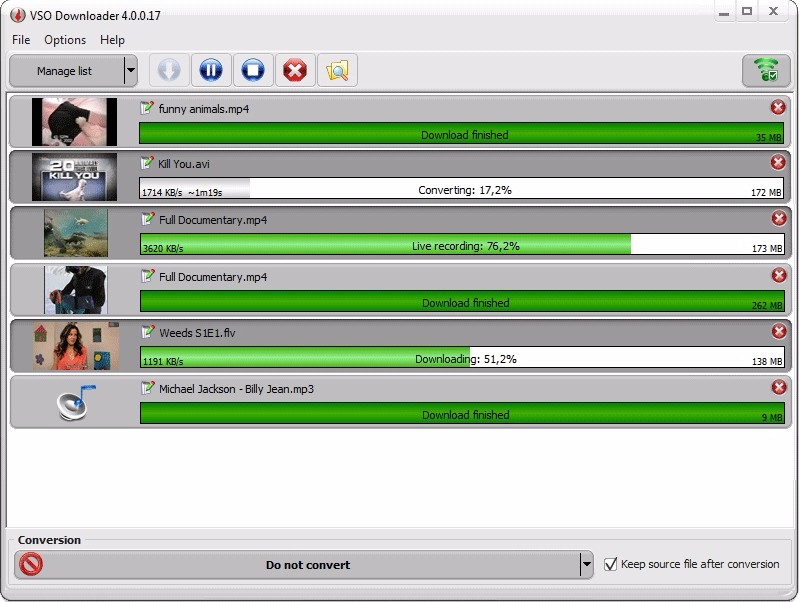Open the File menu

pos(21,40)
